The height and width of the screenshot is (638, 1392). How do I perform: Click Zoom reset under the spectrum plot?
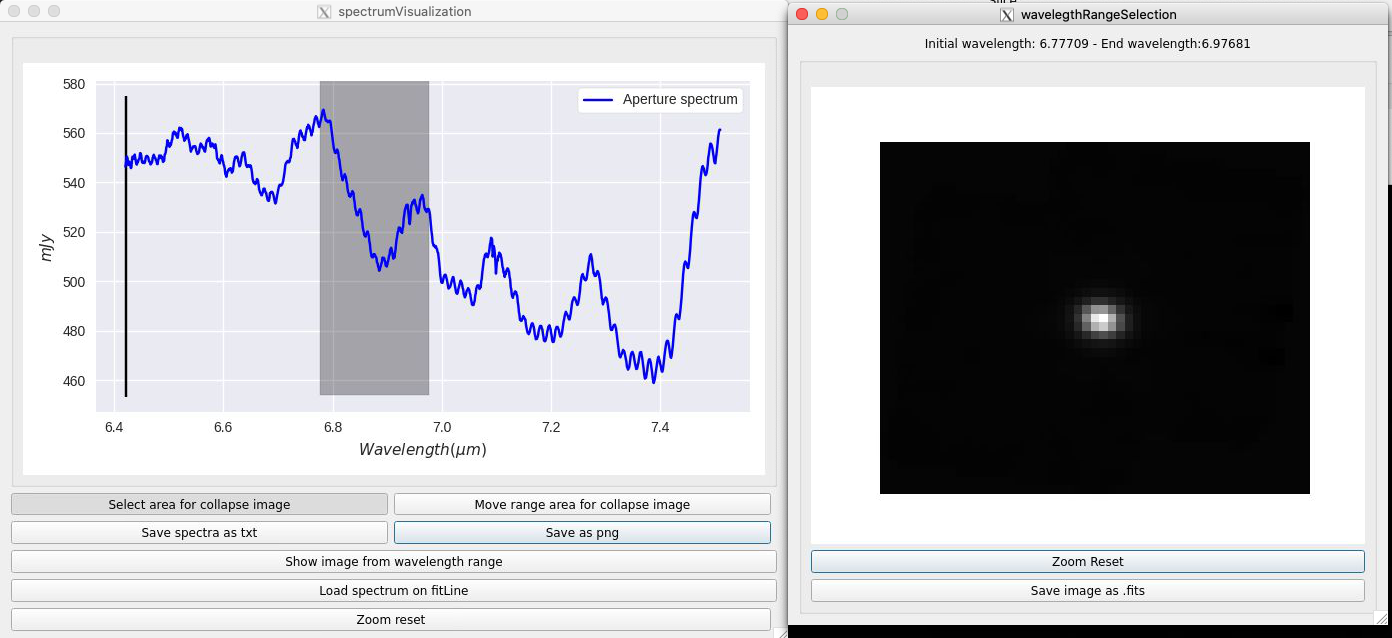pos(391,619)
